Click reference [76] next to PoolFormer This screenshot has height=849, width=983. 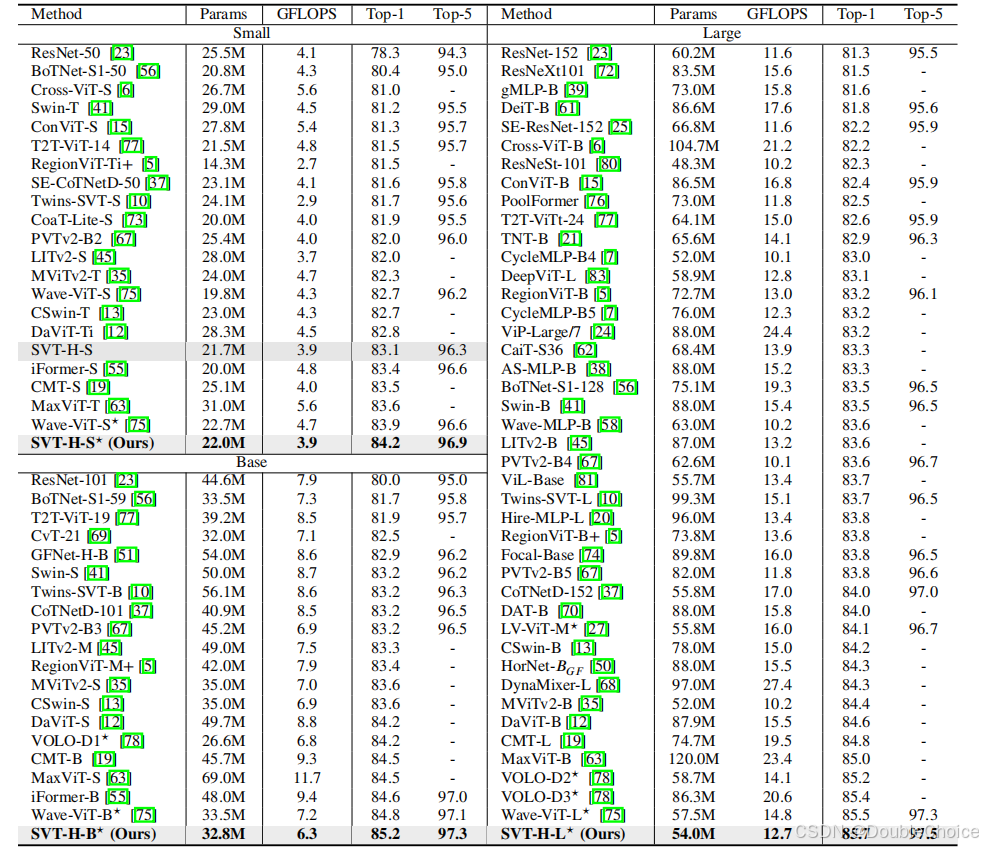[x=596, y=201]
